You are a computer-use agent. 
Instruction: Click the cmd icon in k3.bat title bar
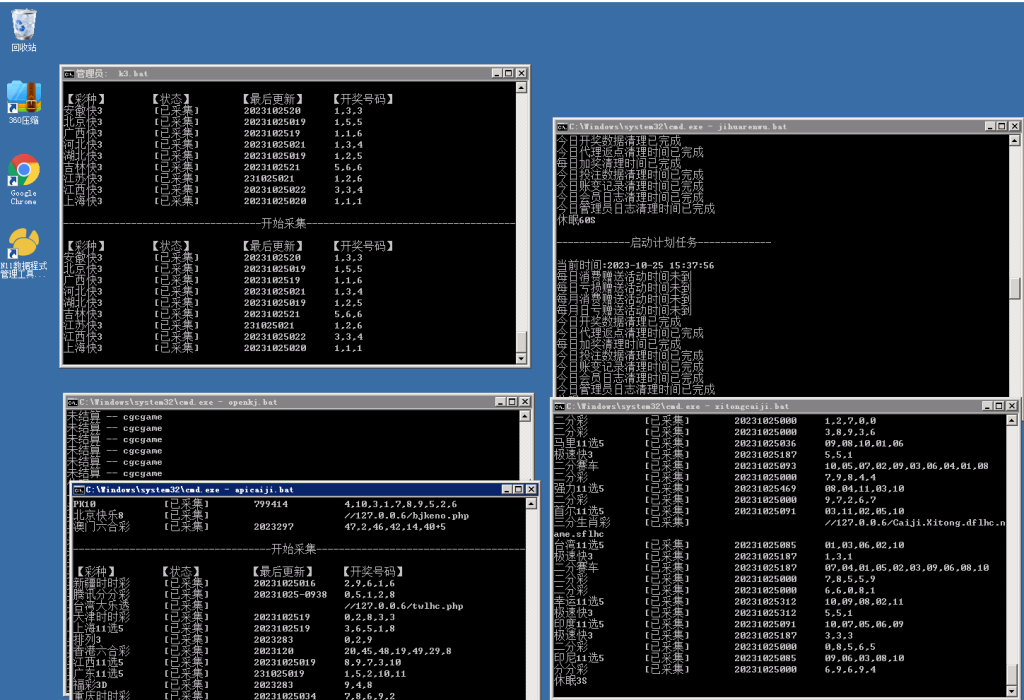tap(69, 74)
